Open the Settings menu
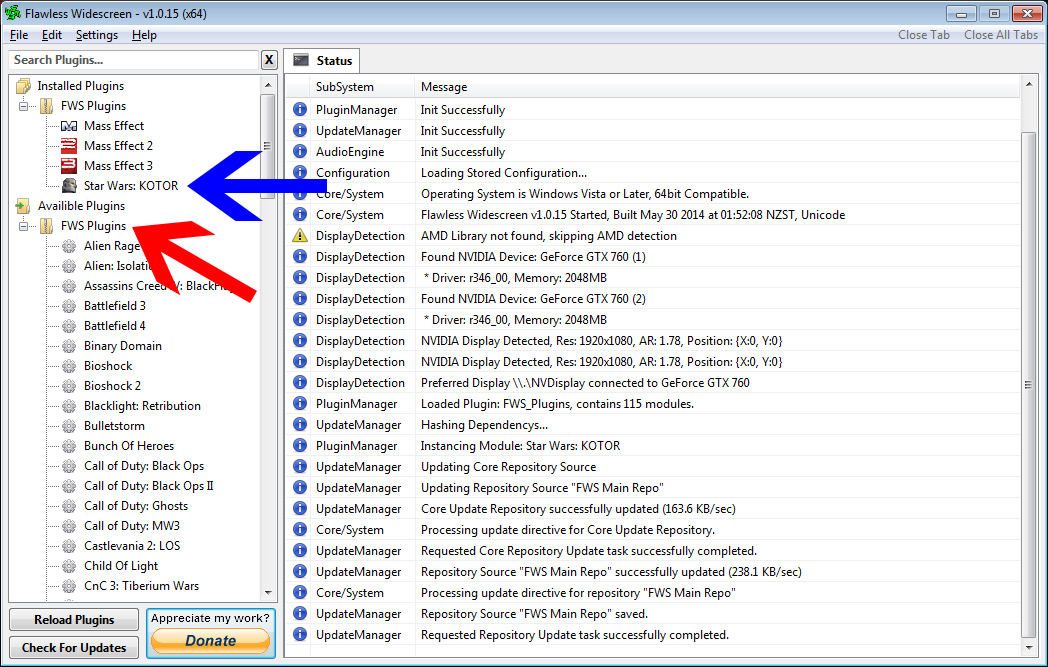1048x667 pixels. (x=96, y=35)
